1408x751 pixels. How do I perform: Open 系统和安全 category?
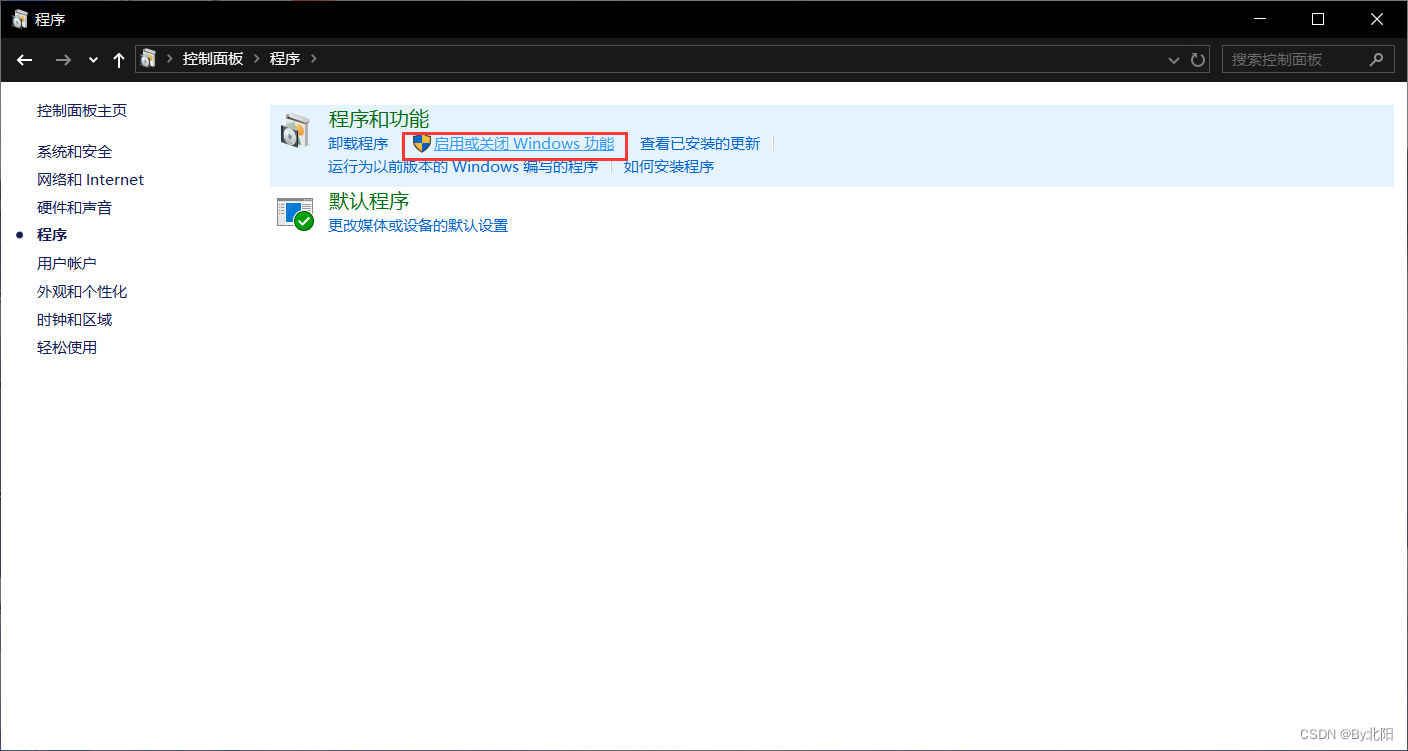pos(75,152)
